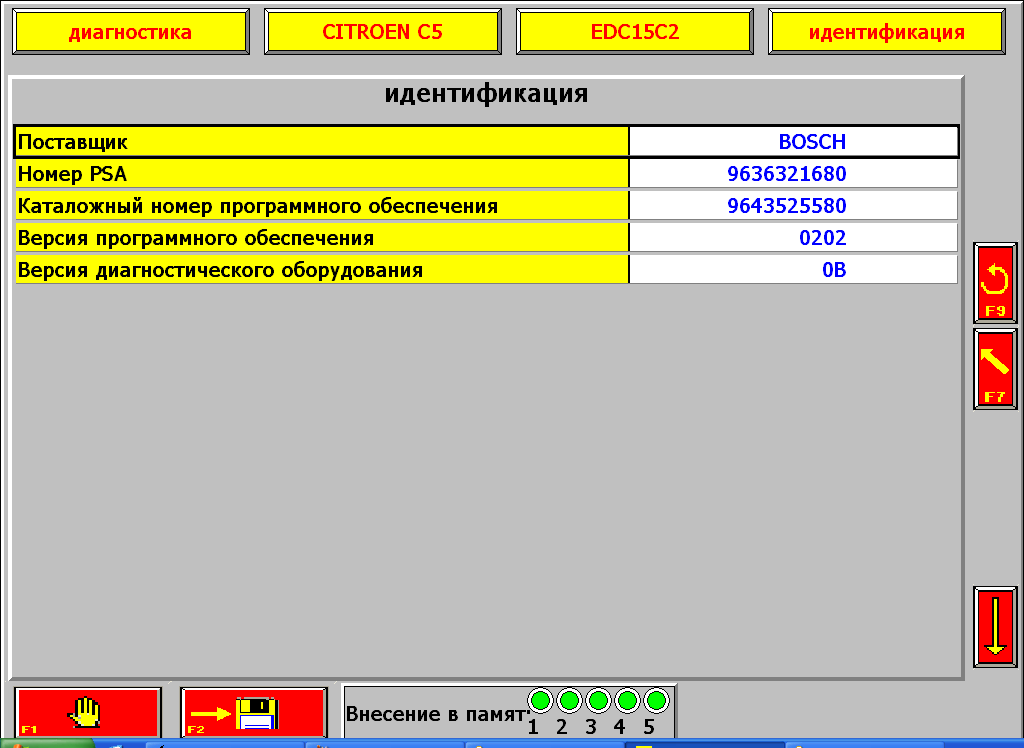The width and height of the screenshot is (1024, 748).
Task: Select memory indicator number 2
Action: click(569, 701)
